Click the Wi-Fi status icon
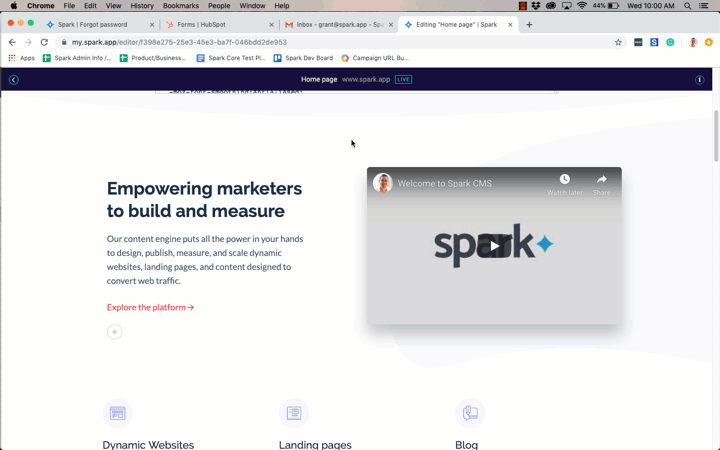 pos(582,6)
